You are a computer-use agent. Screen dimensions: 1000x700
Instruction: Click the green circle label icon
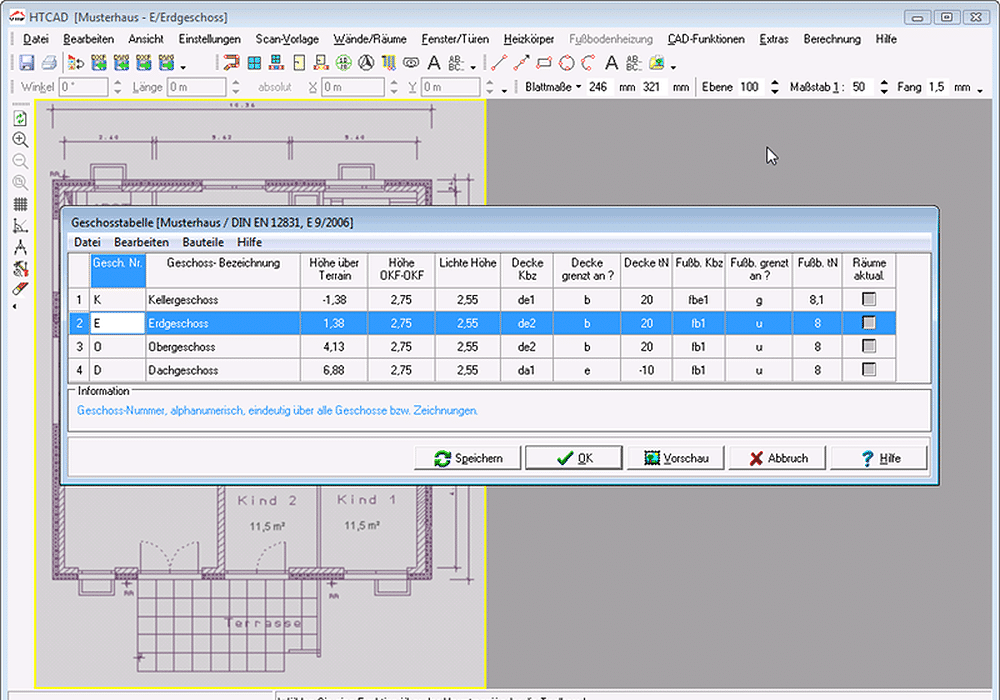click(x=344, y=62)
